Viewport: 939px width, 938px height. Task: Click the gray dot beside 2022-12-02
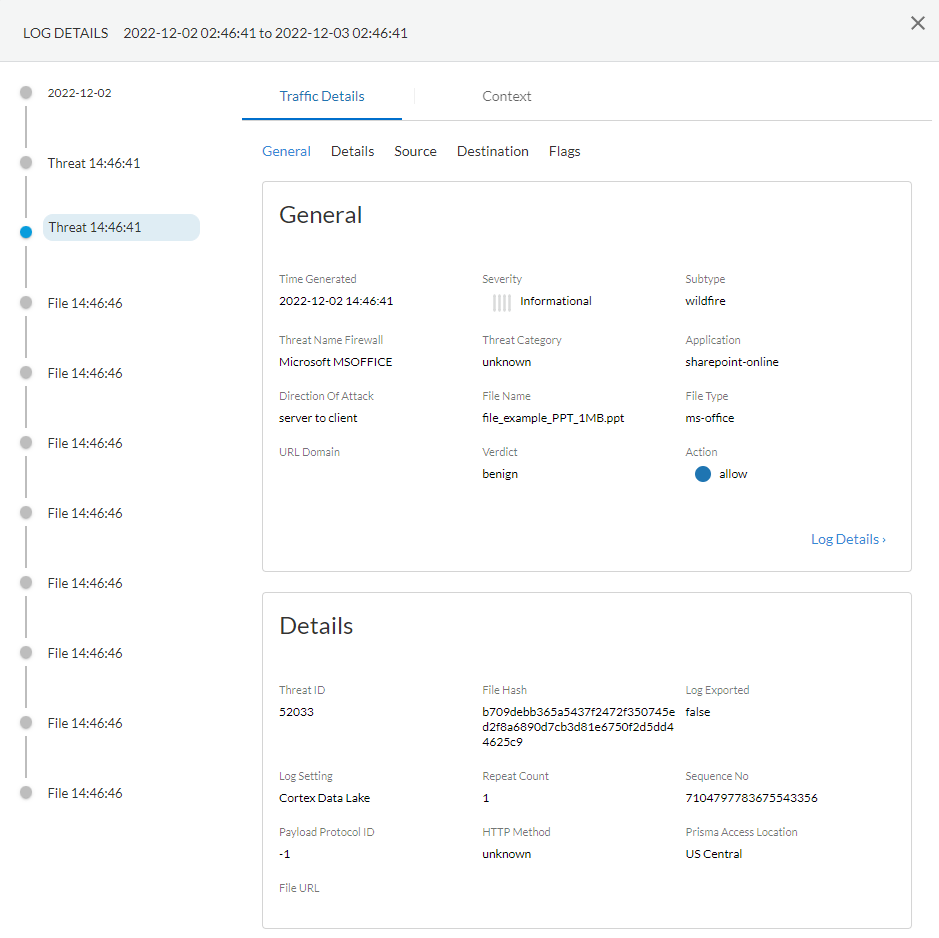pos(26,93)
